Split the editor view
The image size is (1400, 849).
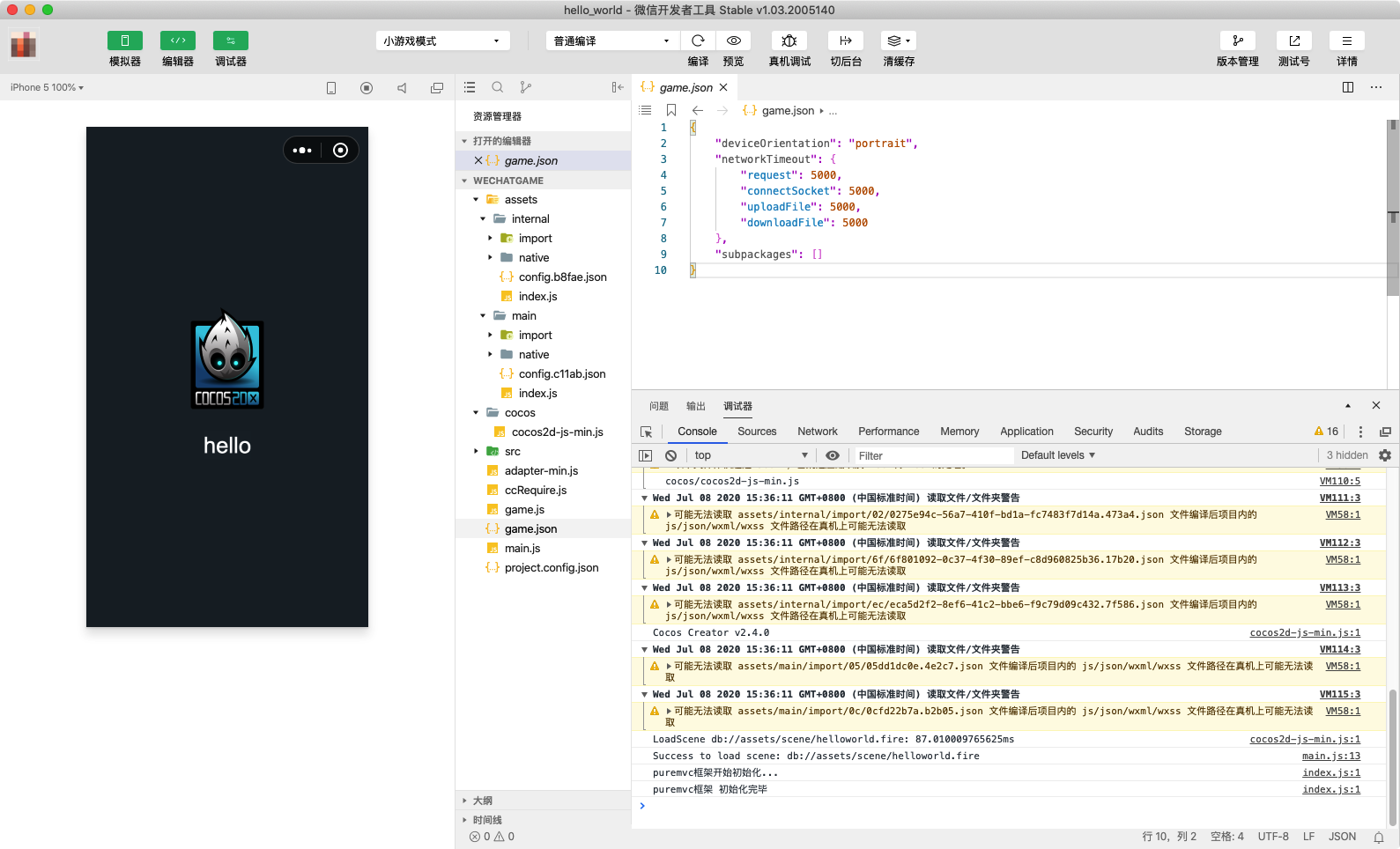[x=1347, y=87]
